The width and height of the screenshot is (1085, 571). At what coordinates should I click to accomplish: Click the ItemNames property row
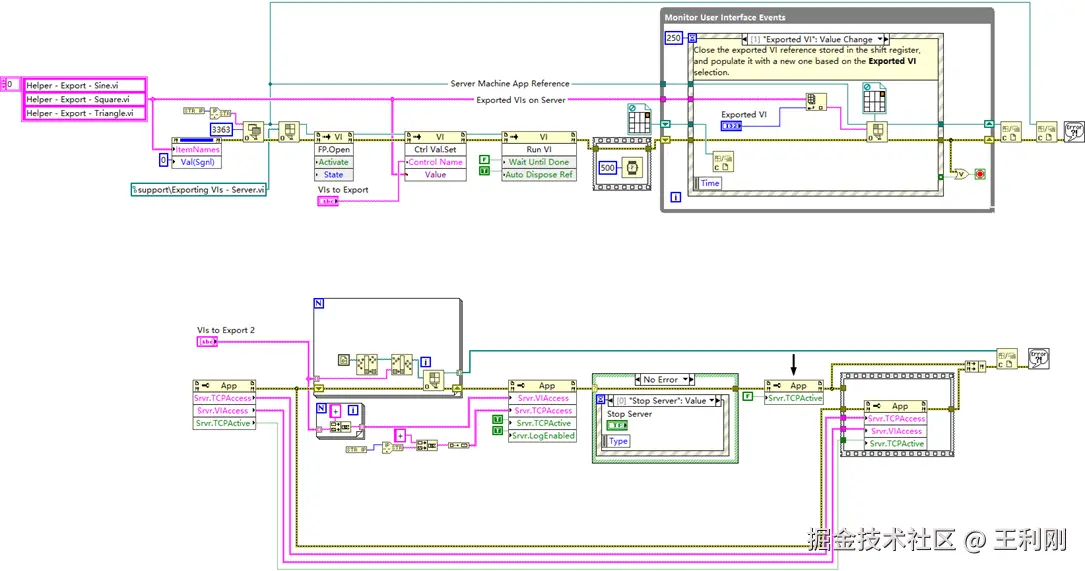[197, 149]
